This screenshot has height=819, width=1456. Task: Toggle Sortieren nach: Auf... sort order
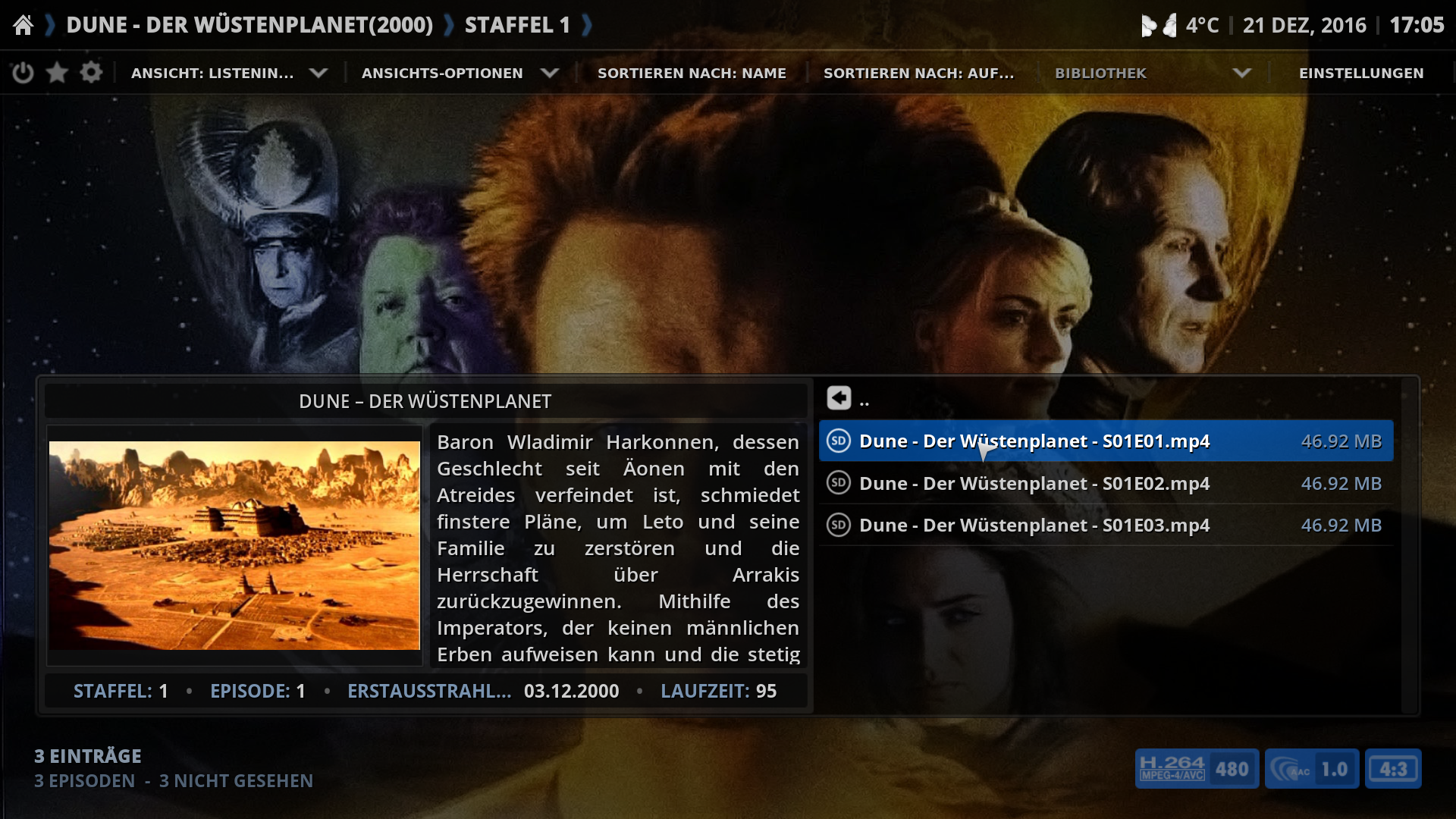click(x=918, y=73)
